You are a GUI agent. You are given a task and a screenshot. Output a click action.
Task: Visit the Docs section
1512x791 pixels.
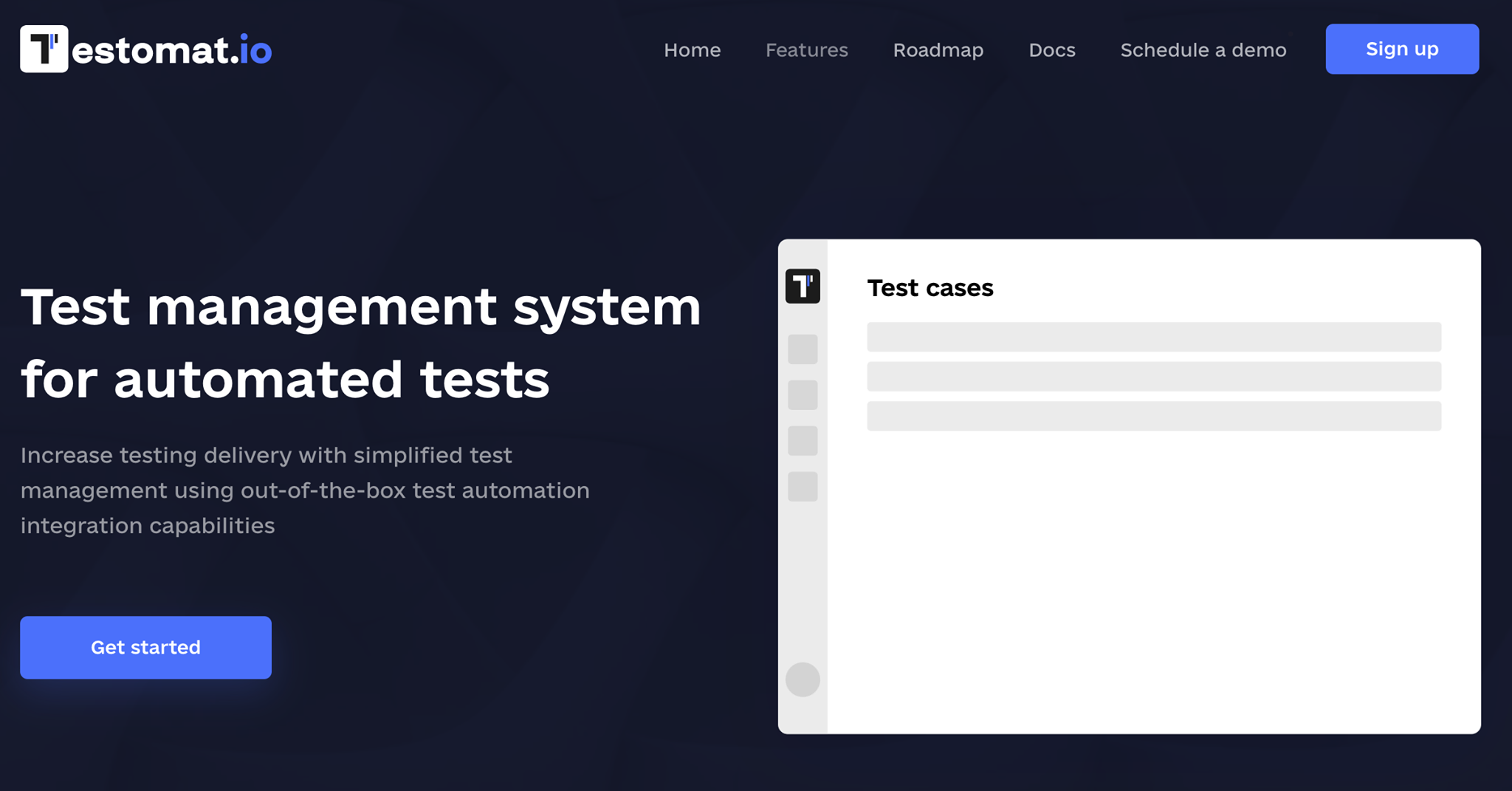[1052, 49]
